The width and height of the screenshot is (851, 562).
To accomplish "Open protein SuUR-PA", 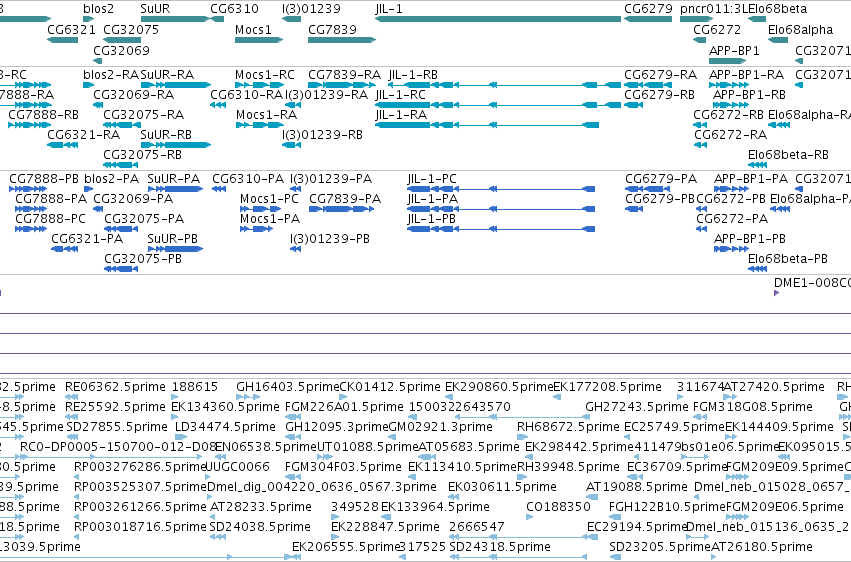I will (173, 178).
